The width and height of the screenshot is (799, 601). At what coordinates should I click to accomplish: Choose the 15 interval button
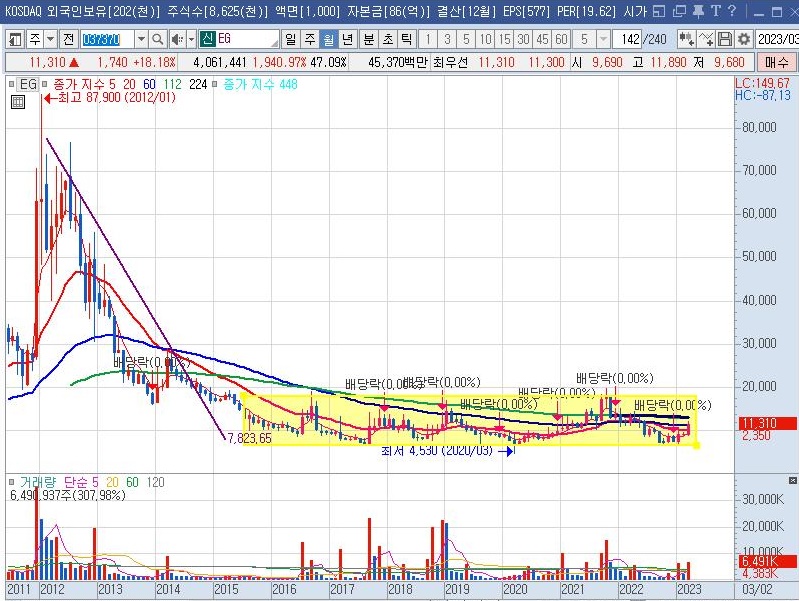click(504, 39)
